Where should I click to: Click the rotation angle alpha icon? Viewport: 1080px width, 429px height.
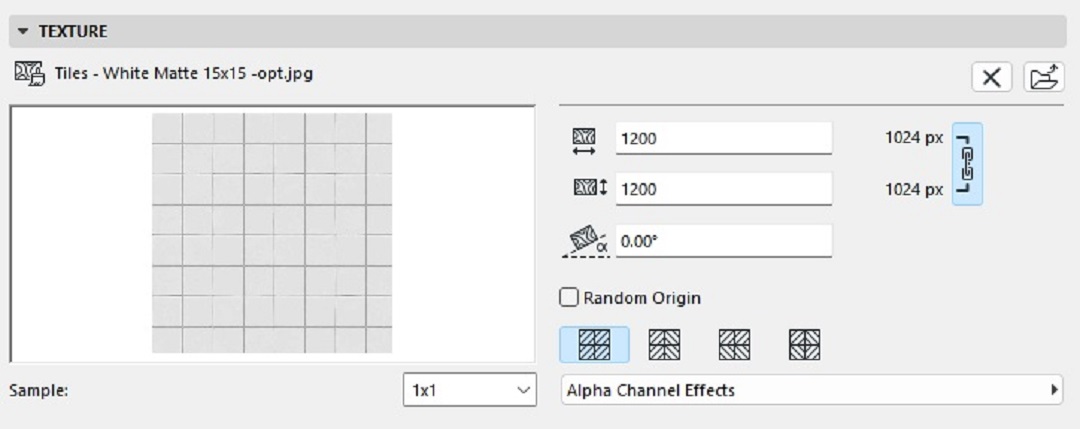(586, 241)
